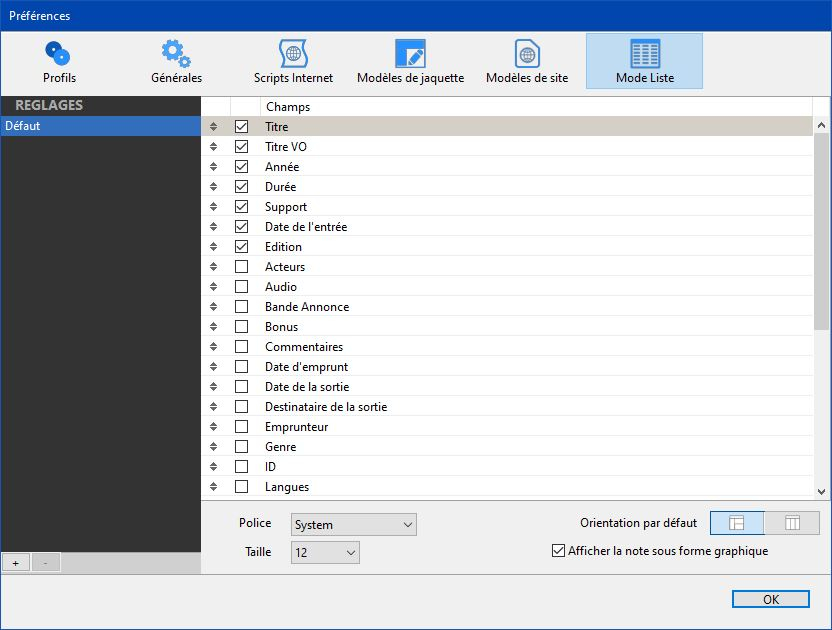This screenshot has height=630, width=832.
Task: Choose the vertical columns orientation icon
Action: click(792, 523)
